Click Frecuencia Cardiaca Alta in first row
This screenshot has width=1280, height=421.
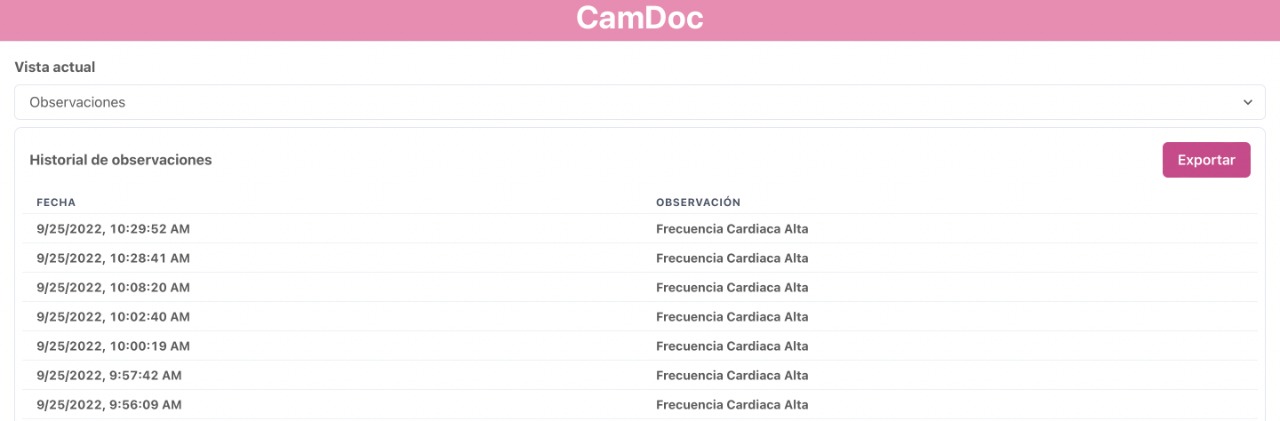pos(732,229)
